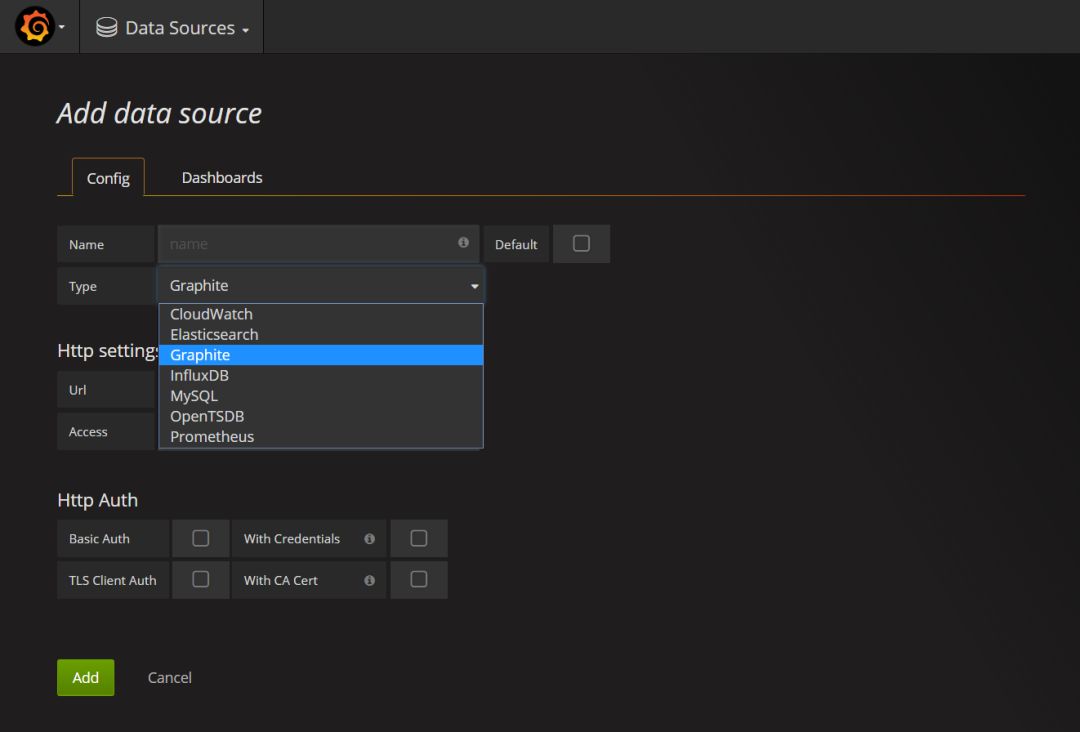The image size is (1080, 732).
Task: Open the Data Sources dropdown menu
Action: (x=180, y=28)
